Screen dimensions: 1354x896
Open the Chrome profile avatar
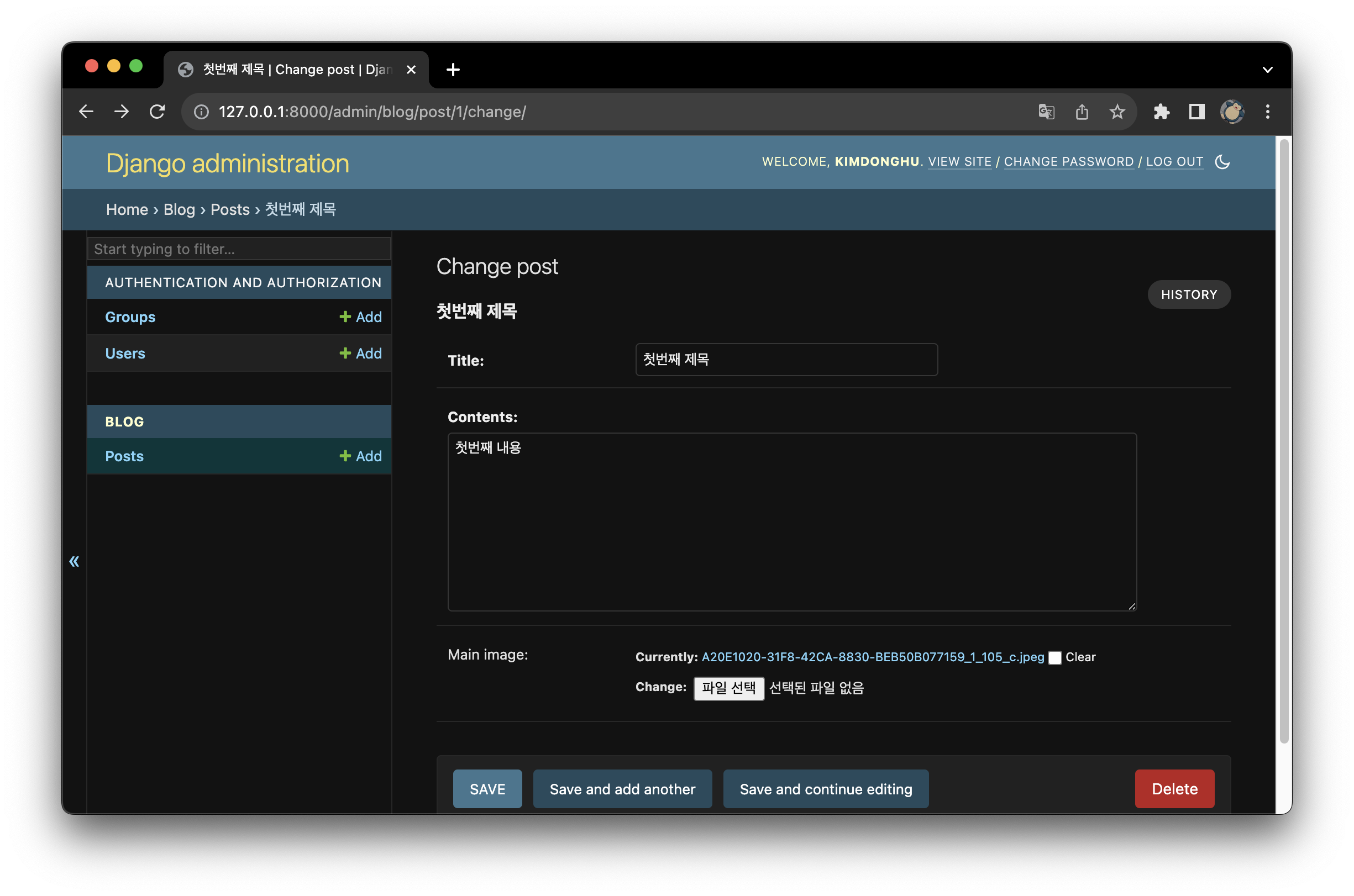coord(1232,112)
